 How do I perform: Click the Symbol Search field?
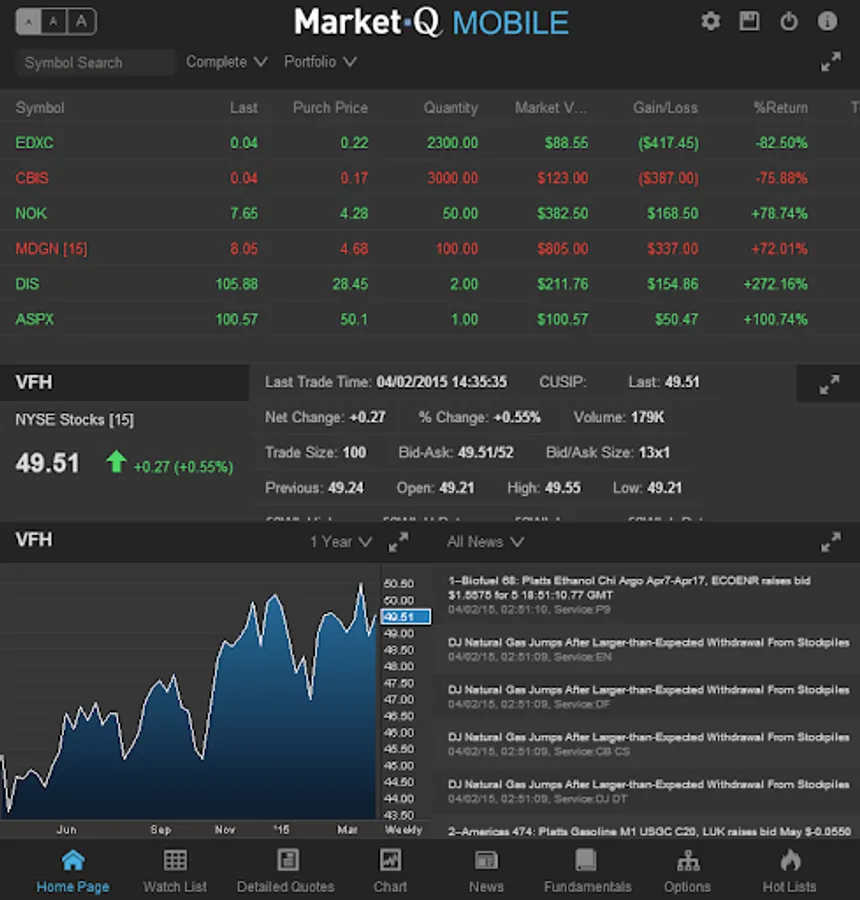coord(95,63)
